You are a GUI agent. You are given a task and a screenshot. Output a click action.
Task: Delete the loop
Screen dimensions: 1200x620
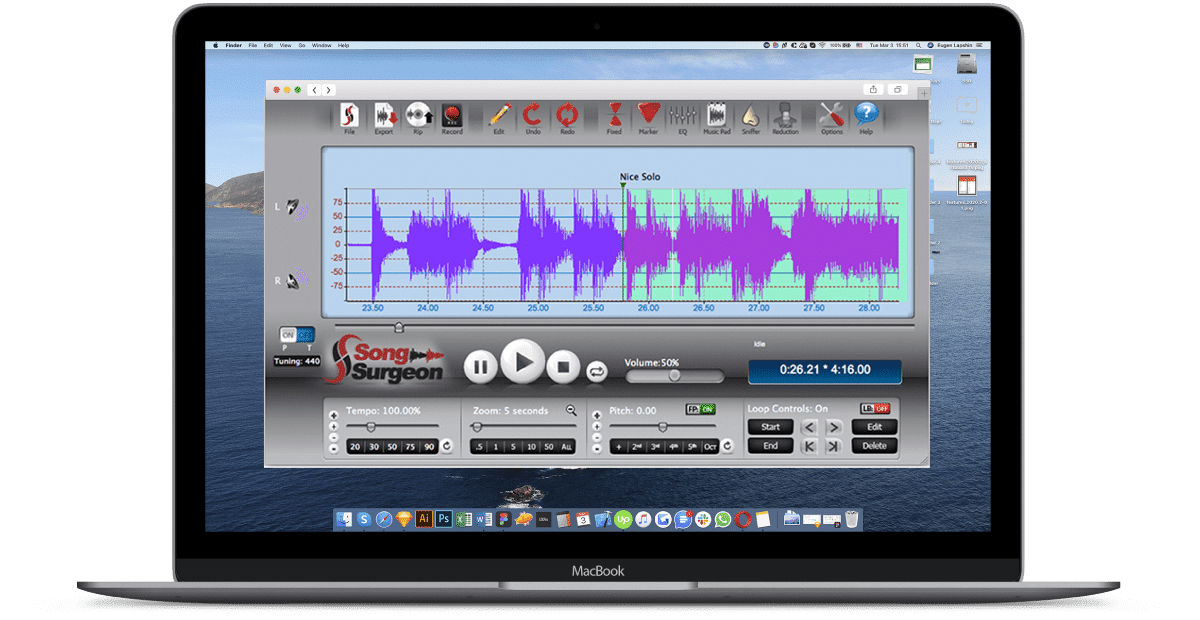(875, 446)
